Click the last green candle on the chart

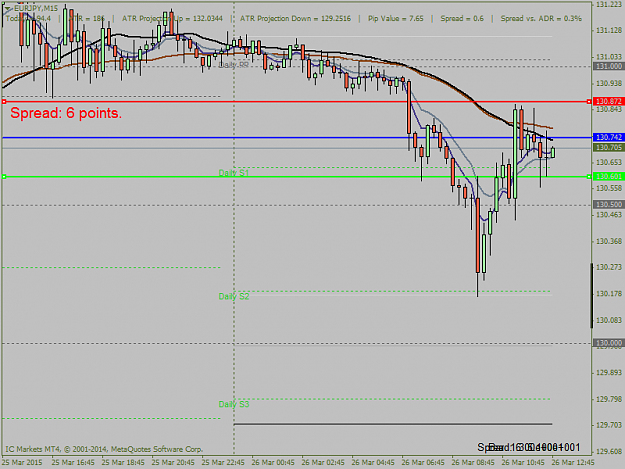point(553,152)
